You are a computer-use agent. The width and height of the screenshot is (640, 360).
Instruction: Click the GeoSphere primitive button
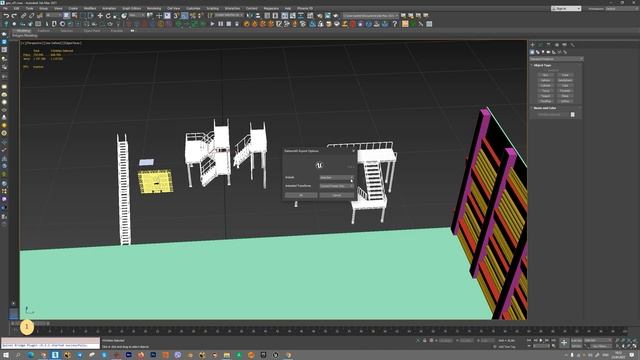coord(565,80)
